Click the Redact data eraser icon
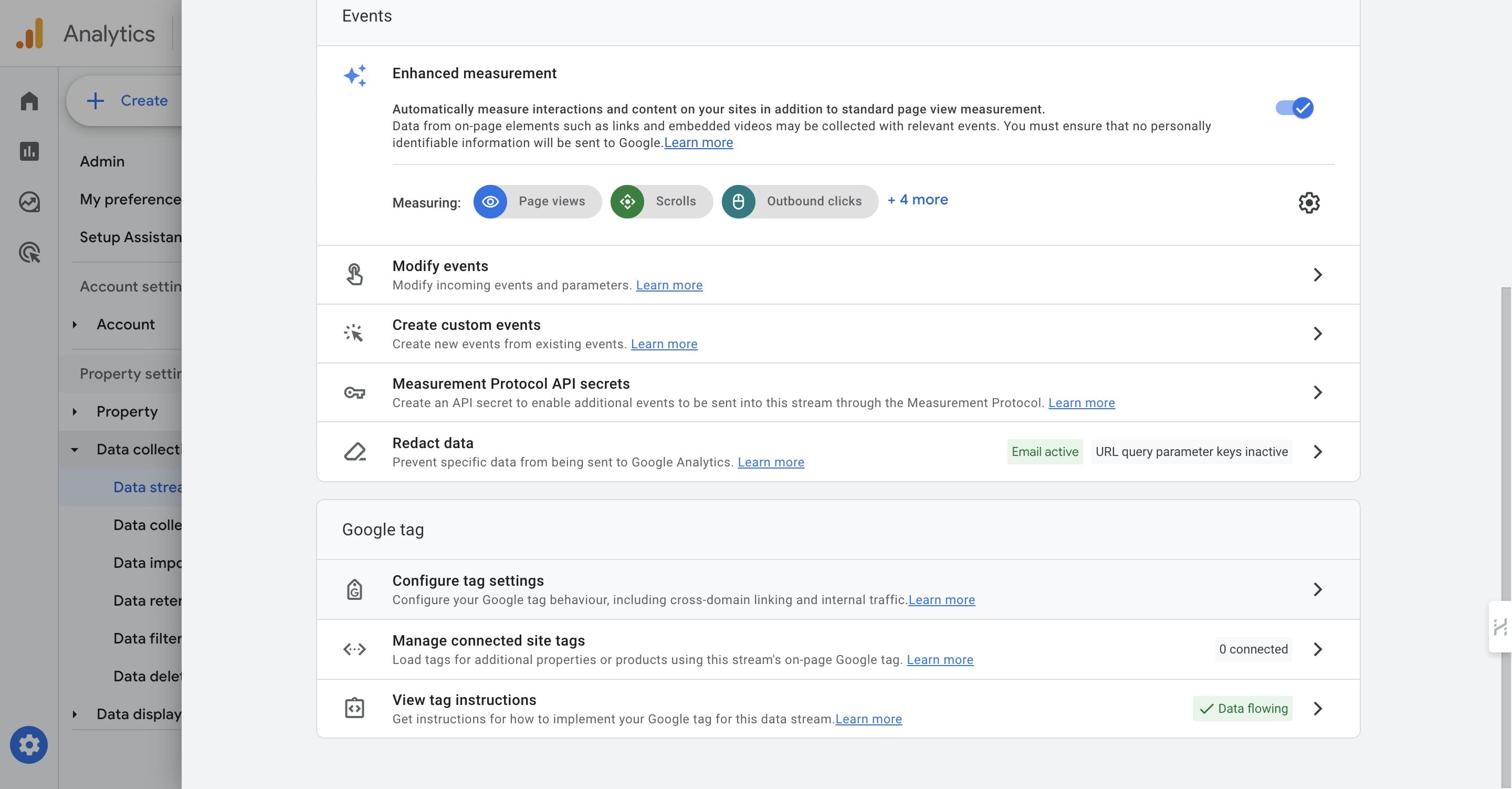 pos(354,451)
